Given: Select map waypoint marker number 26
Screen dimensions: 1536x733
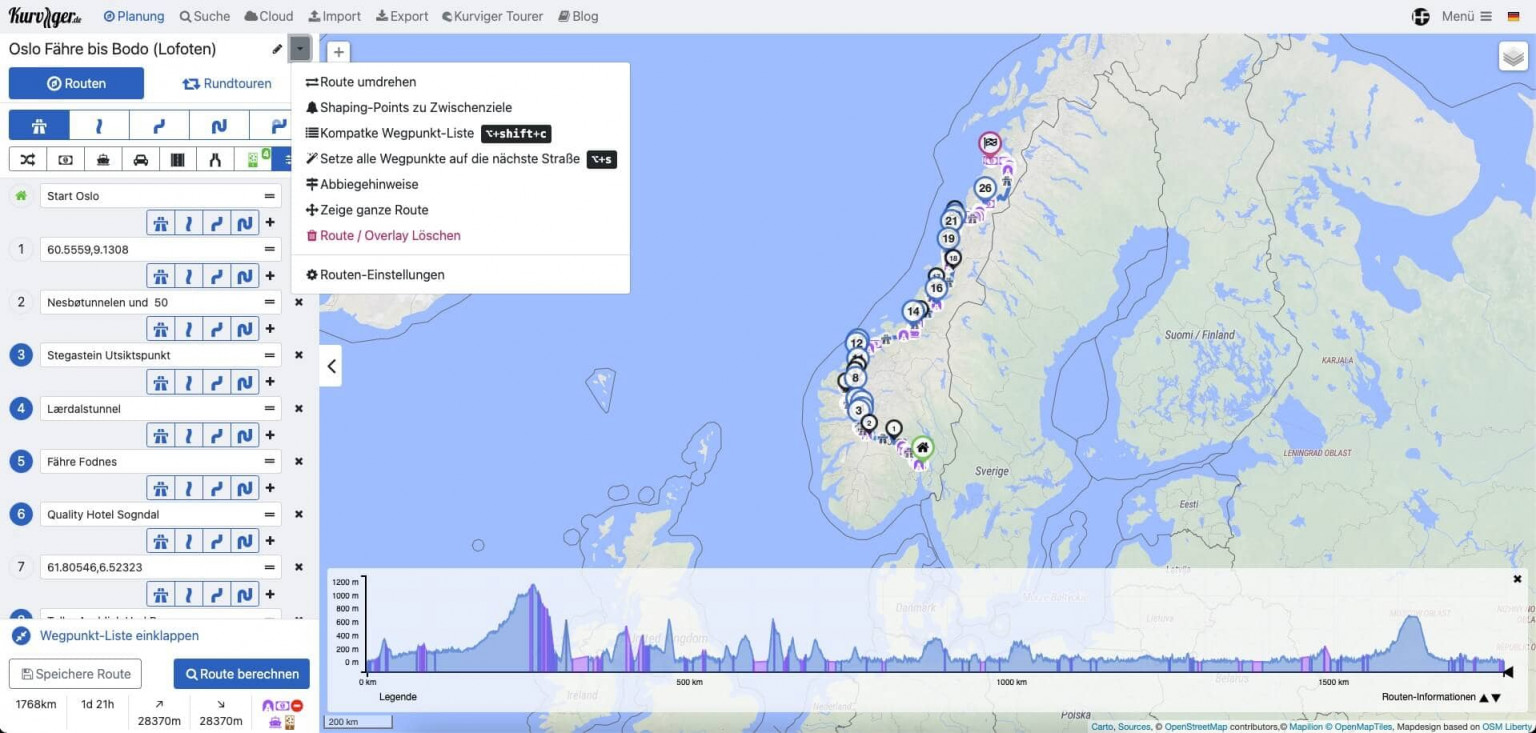Looking at the screenshot, I should [985, 188].
